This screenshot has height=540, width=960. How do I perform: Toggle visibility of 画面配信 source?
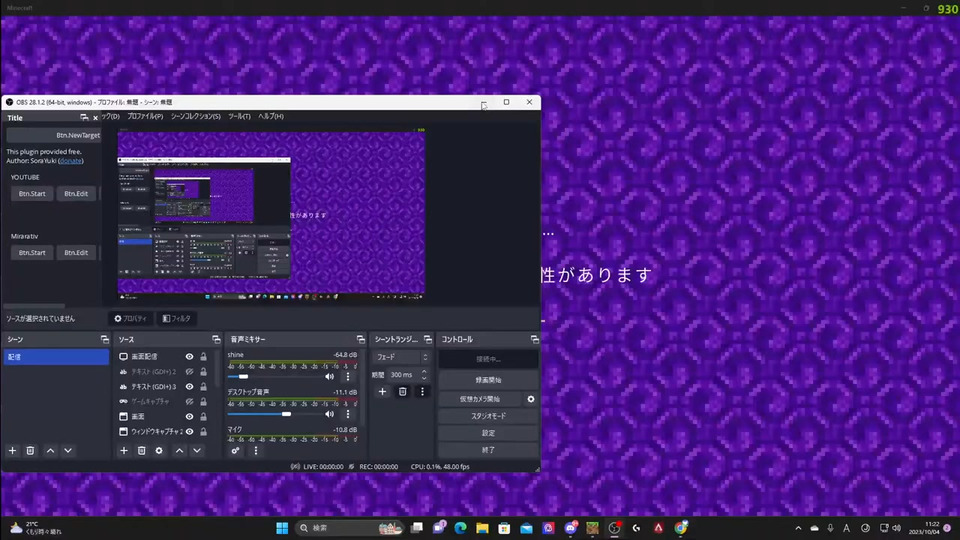click(x=189, y=356)
